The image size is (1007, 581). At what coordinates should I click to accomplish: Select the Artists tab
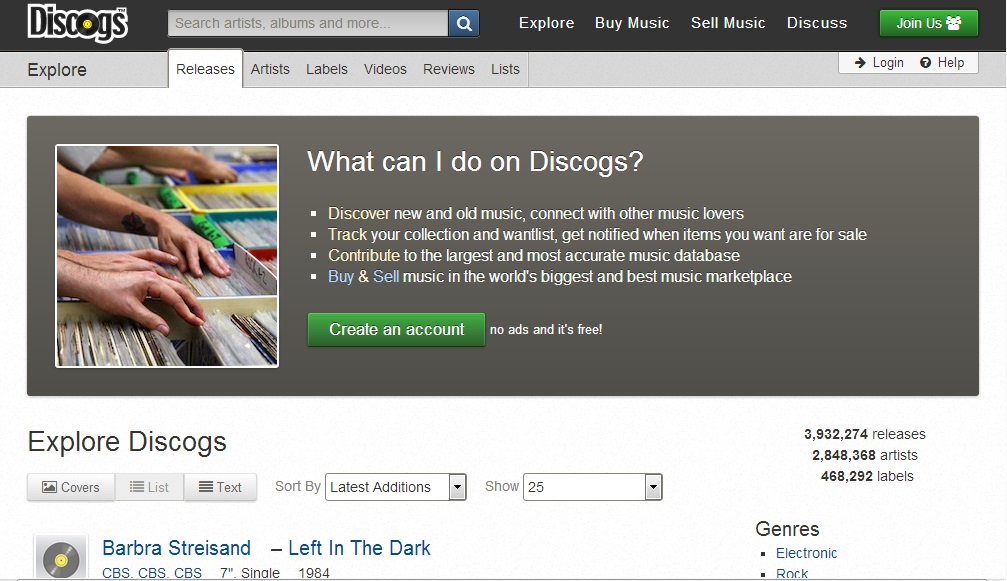(270, 69)
